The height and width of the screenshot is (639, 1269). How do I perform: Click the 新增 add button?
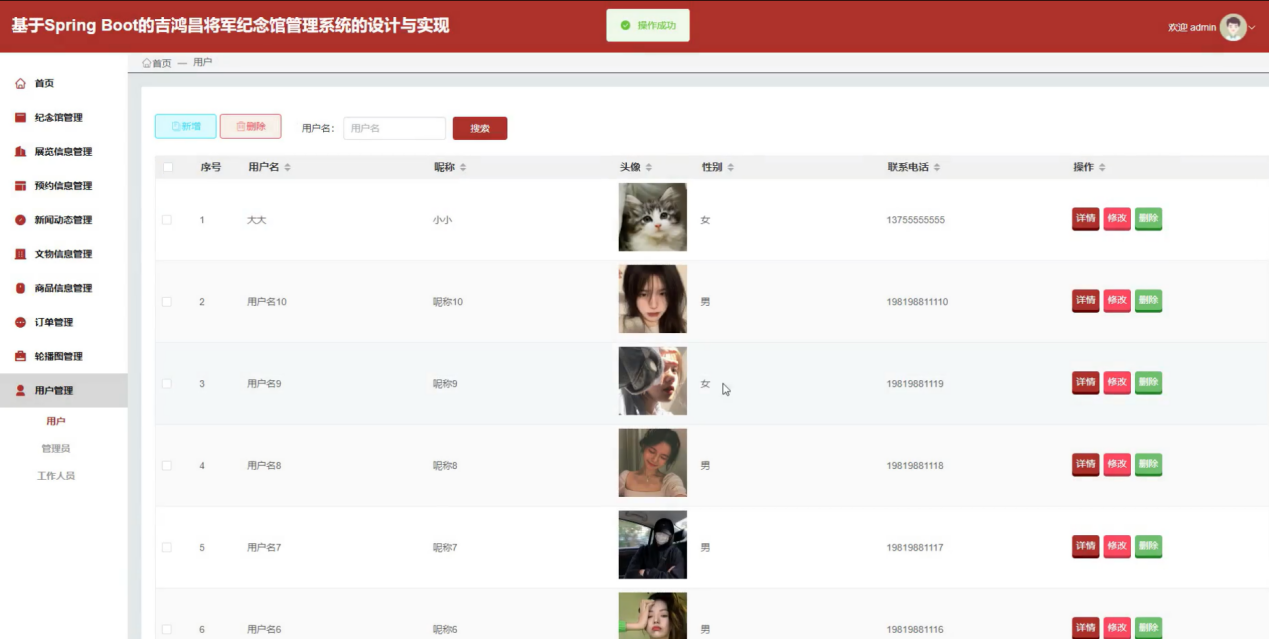coord(185,126)
